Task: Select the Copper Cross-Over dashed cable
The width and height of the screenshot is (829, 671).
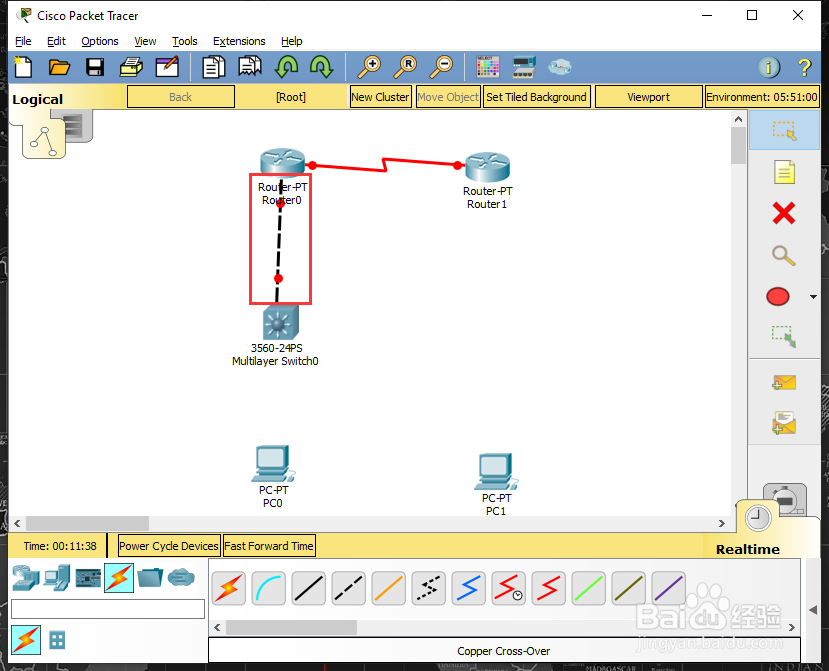Action: (348, 588)
